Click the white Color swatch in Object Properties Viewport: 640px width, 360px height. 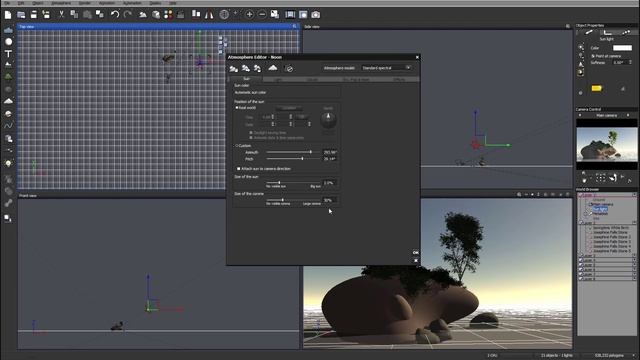click(622, 48)
